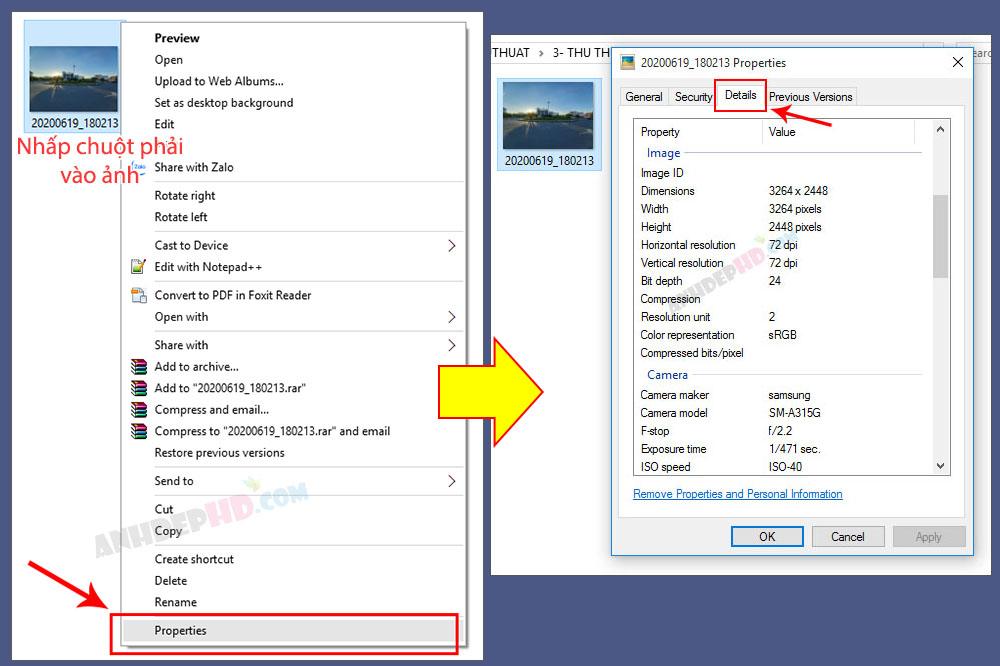Click WinRAR icon beside Compress and email...
1000x666 pixels.
pos(138,410)
